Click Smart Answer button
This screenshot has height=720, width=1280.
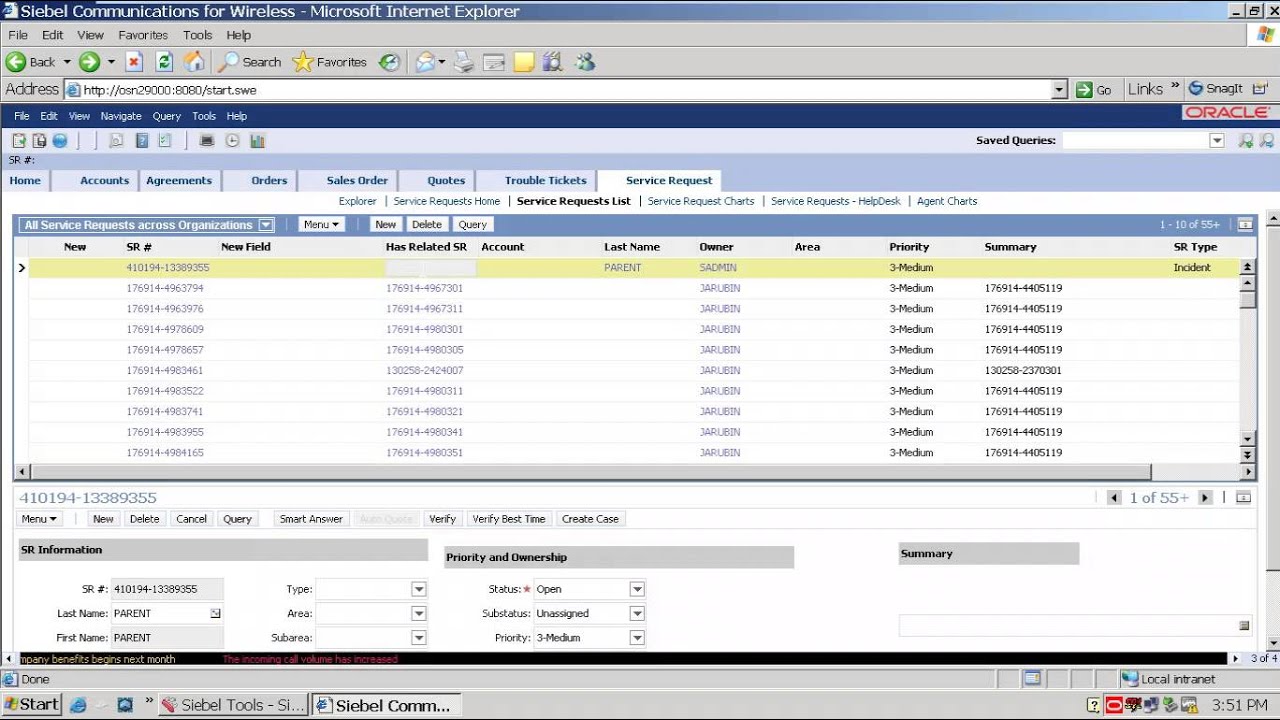(311, 519)
